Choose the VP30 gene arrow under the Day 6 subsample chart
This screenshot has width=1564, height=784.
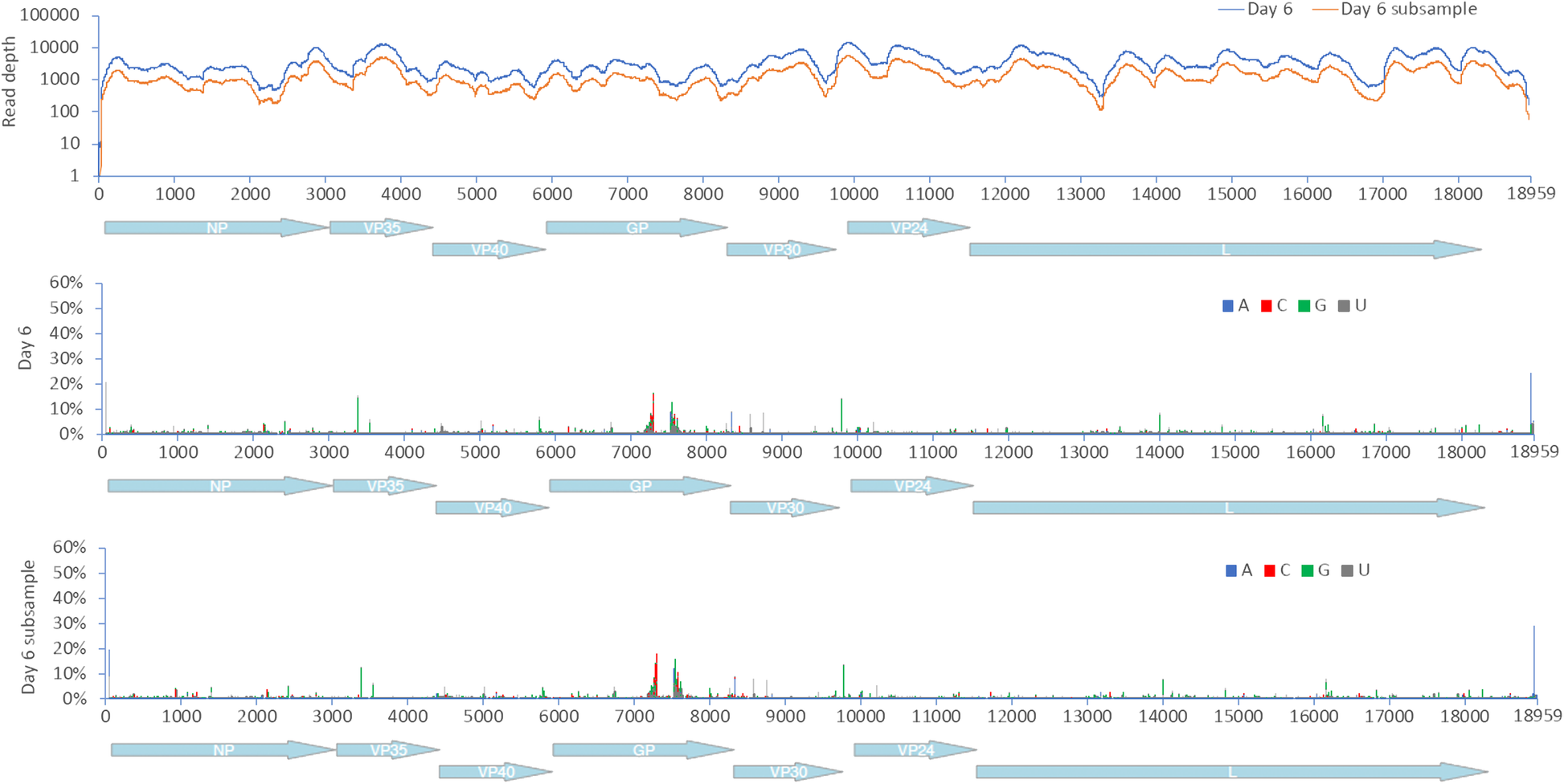pos(788,772)
